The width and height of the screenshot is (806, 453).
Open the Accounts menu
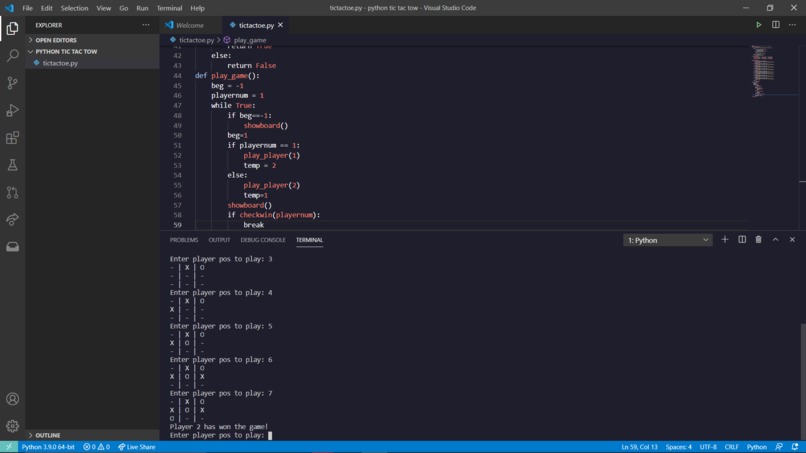12,399
